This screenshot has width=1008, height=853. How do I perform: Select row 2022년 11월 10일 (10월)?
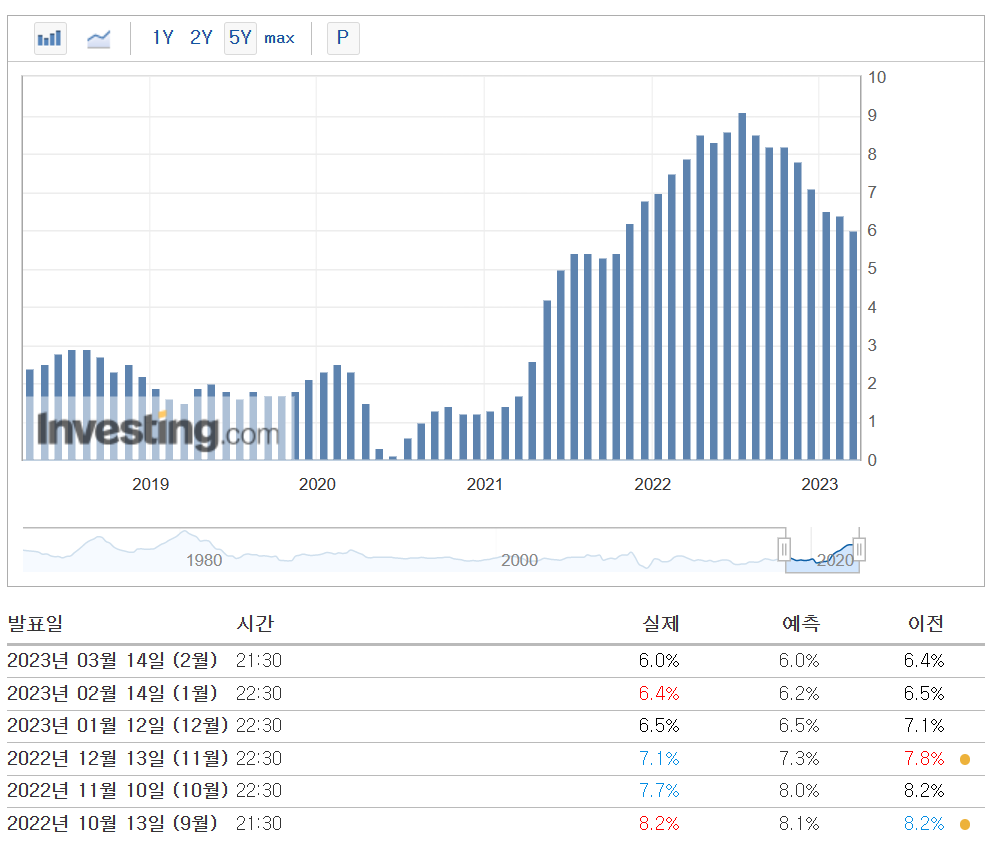point(496,791)
